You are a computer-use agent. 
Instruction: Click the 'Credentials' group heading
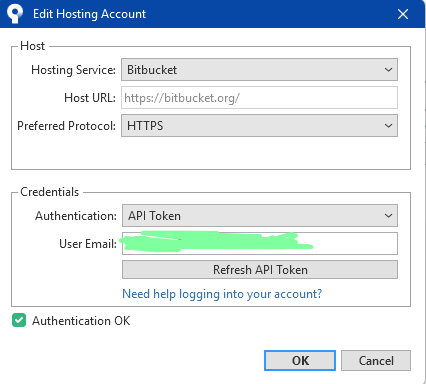(50, 192)
